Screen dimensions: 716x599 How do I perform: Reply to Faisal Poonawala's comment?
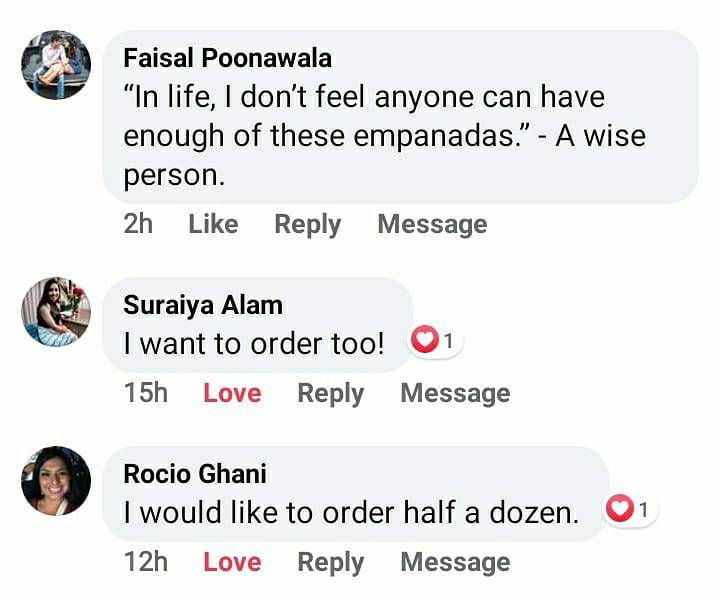308,224
